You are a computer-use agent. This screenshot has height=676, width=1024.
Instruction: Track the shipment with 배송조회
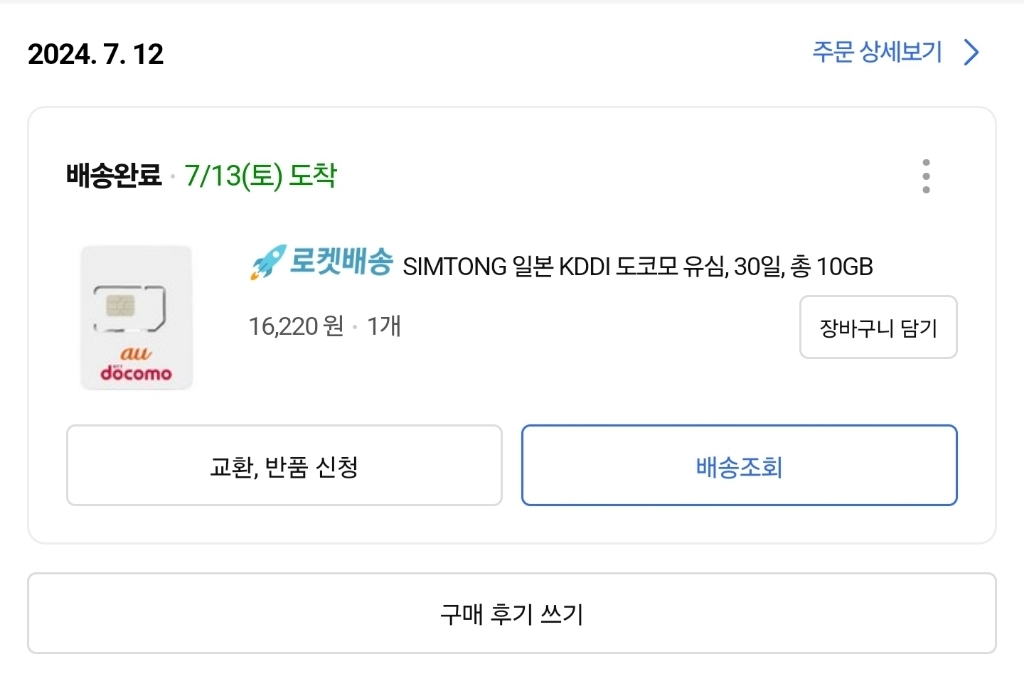(x=739, y=466)
